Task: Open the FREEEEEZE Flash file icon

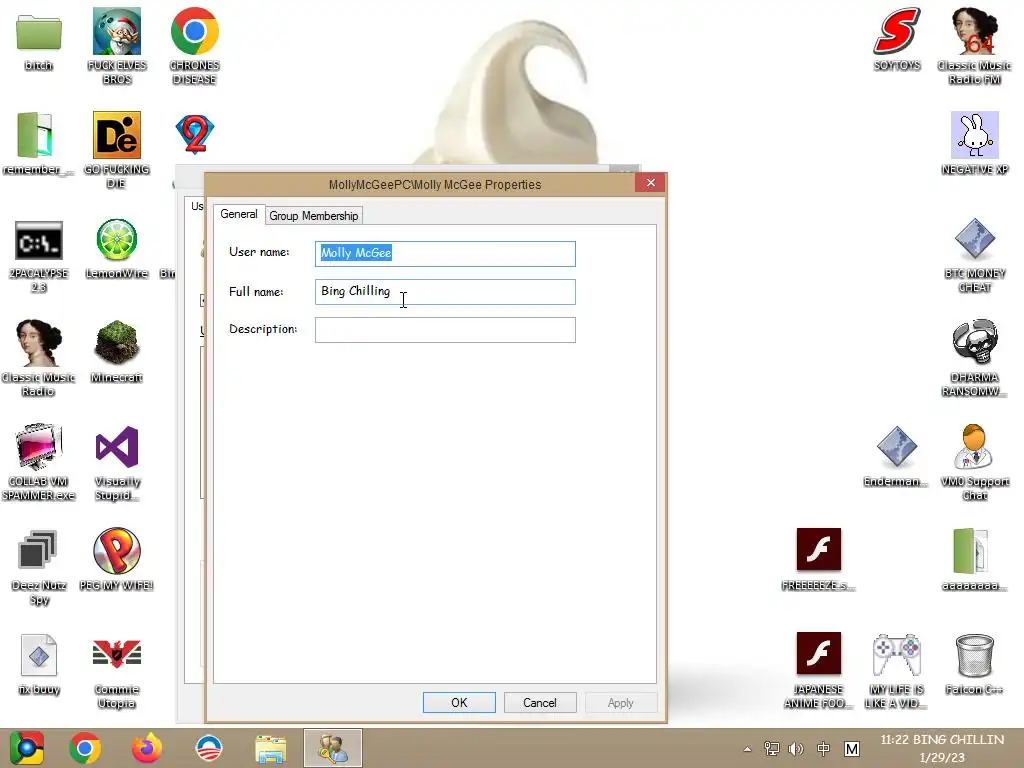Action: coord(818,549)
